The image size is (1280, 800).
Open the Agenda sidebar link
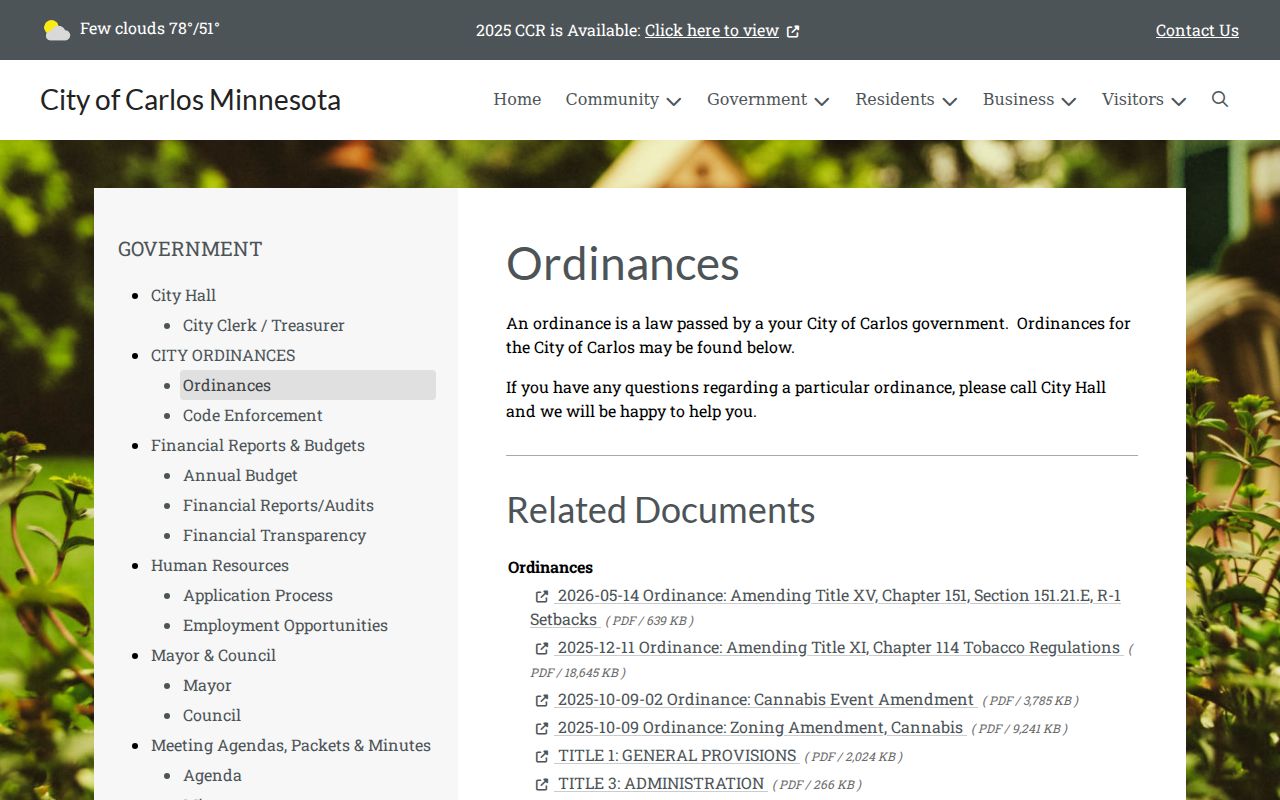coord(212,775)
